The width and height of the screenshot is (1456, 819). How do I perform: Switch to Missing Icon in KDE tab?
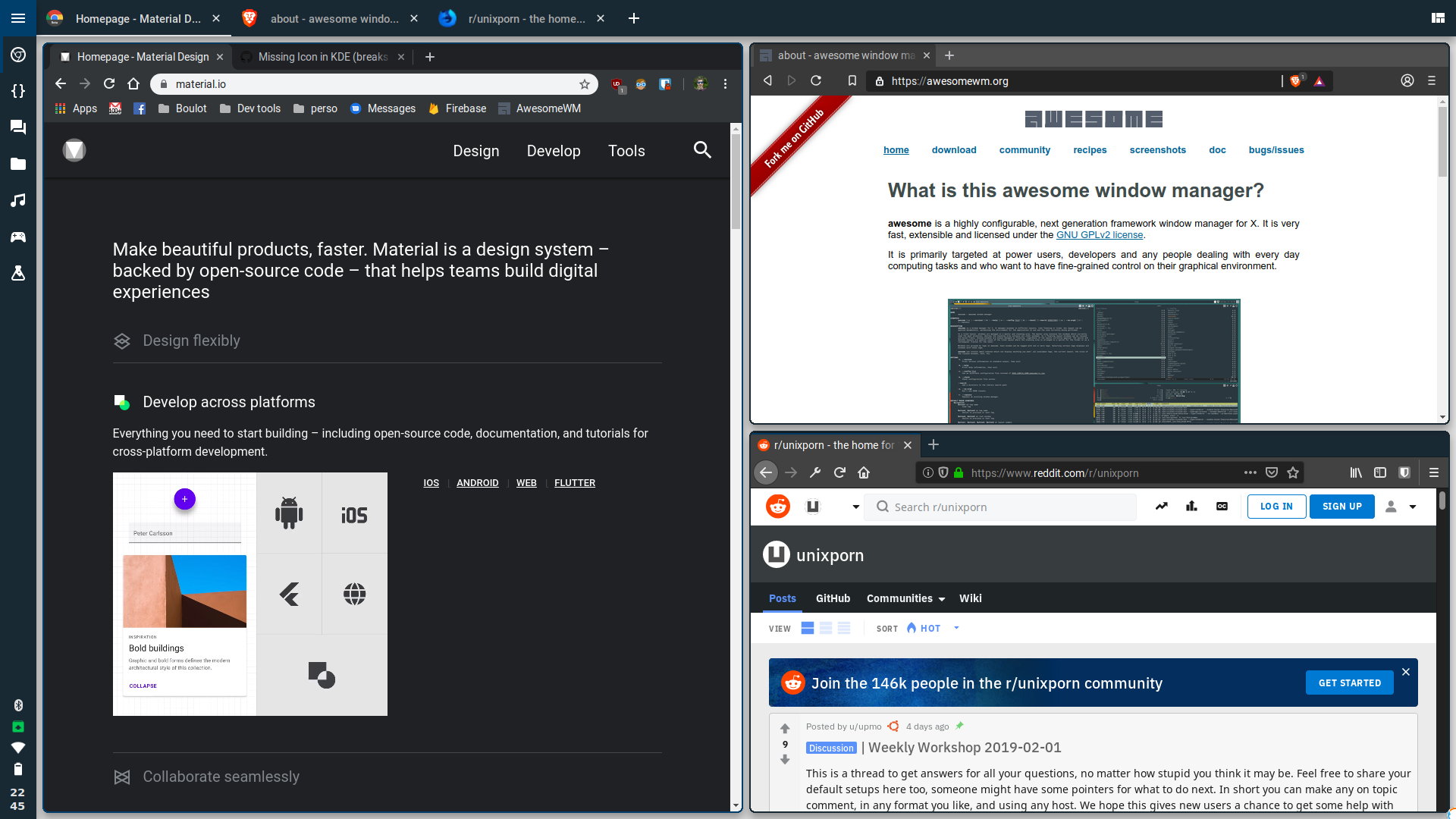pos(322,57)
